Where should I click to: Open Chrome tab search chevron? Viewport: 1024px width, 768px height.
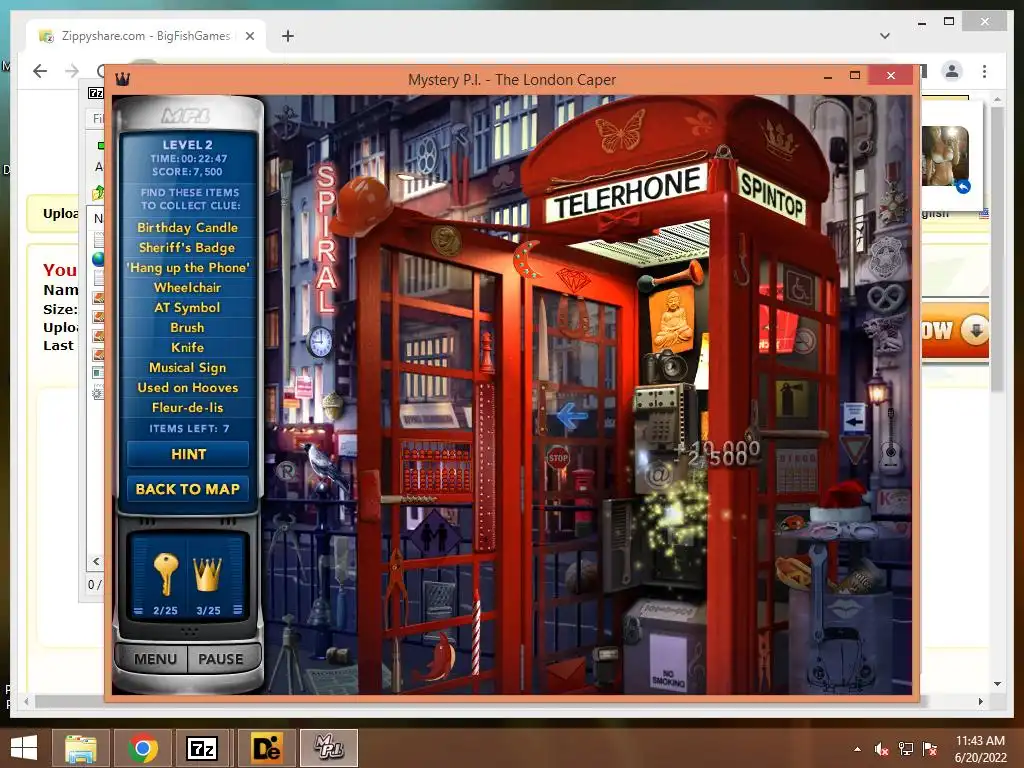pos(885,36)
